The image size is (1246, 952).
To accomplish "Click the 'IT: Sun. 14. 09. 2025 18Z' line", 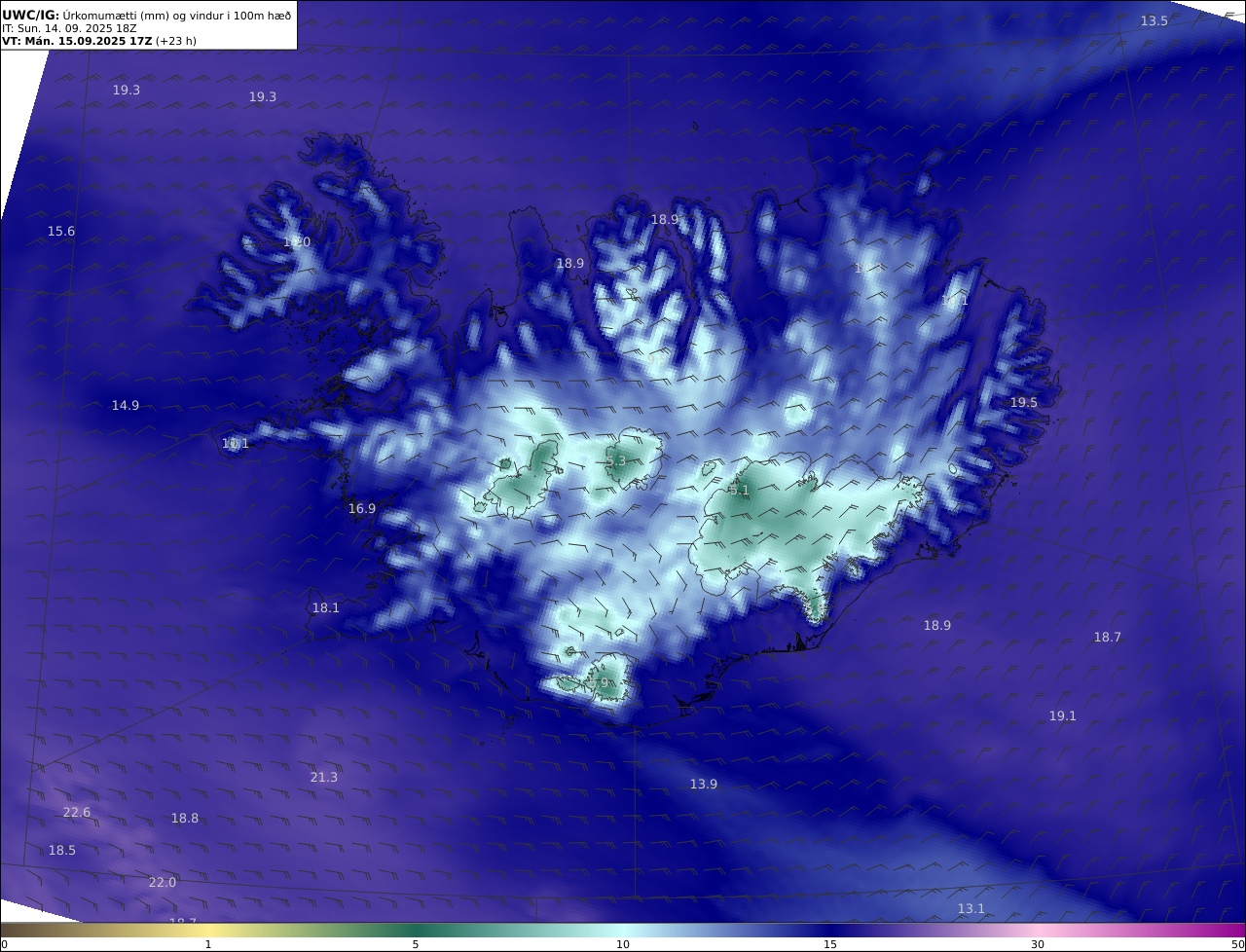I will [x=69, y=28].
